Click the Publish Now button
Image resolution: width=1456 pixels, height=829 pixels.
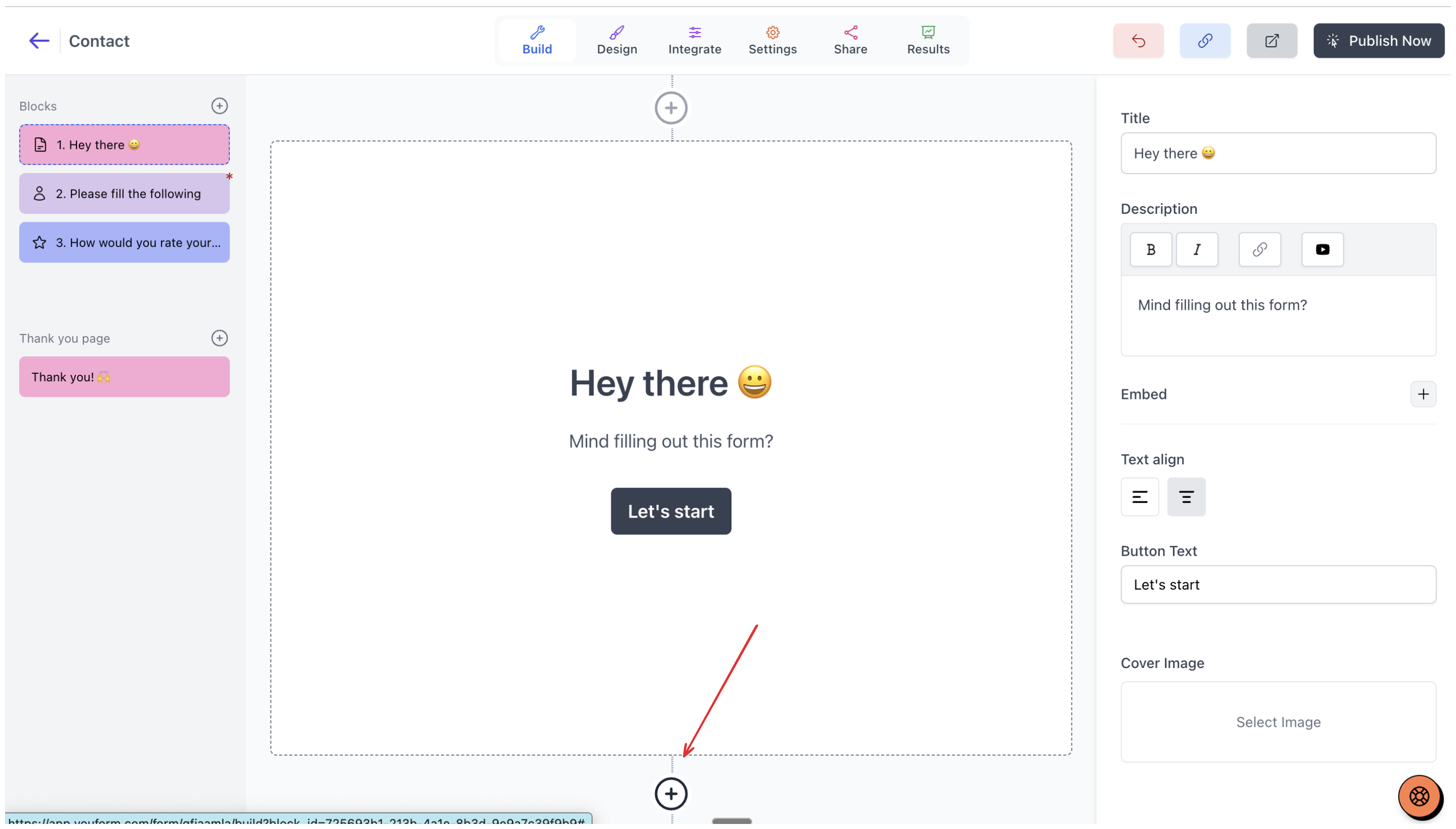pos(1378,40)
